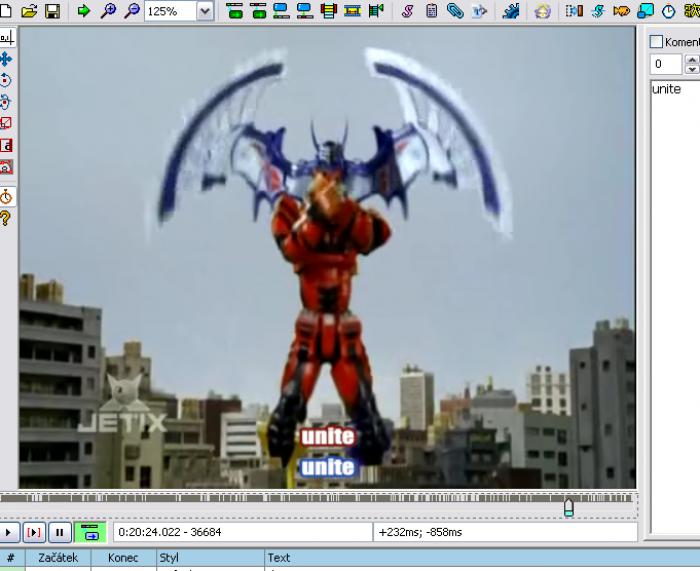Select Rotate on XY axes tool
The image size is (700, 571).
click(x=6, y=102)
